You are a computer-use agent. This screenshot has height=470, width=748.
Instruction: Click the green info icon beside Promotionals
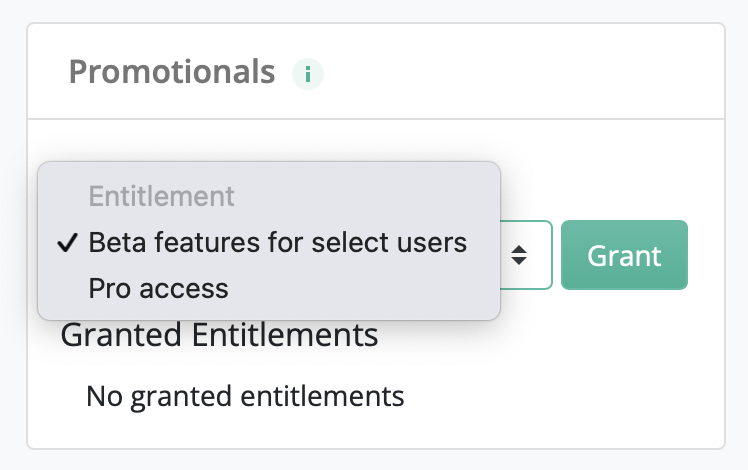[308, 74]
